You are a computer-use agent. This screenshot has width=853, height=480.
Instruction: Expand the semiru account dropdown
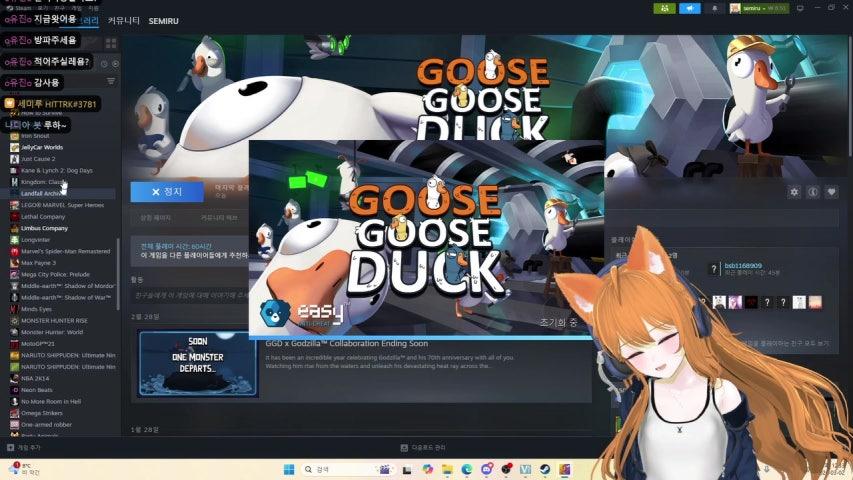point(758,8)
